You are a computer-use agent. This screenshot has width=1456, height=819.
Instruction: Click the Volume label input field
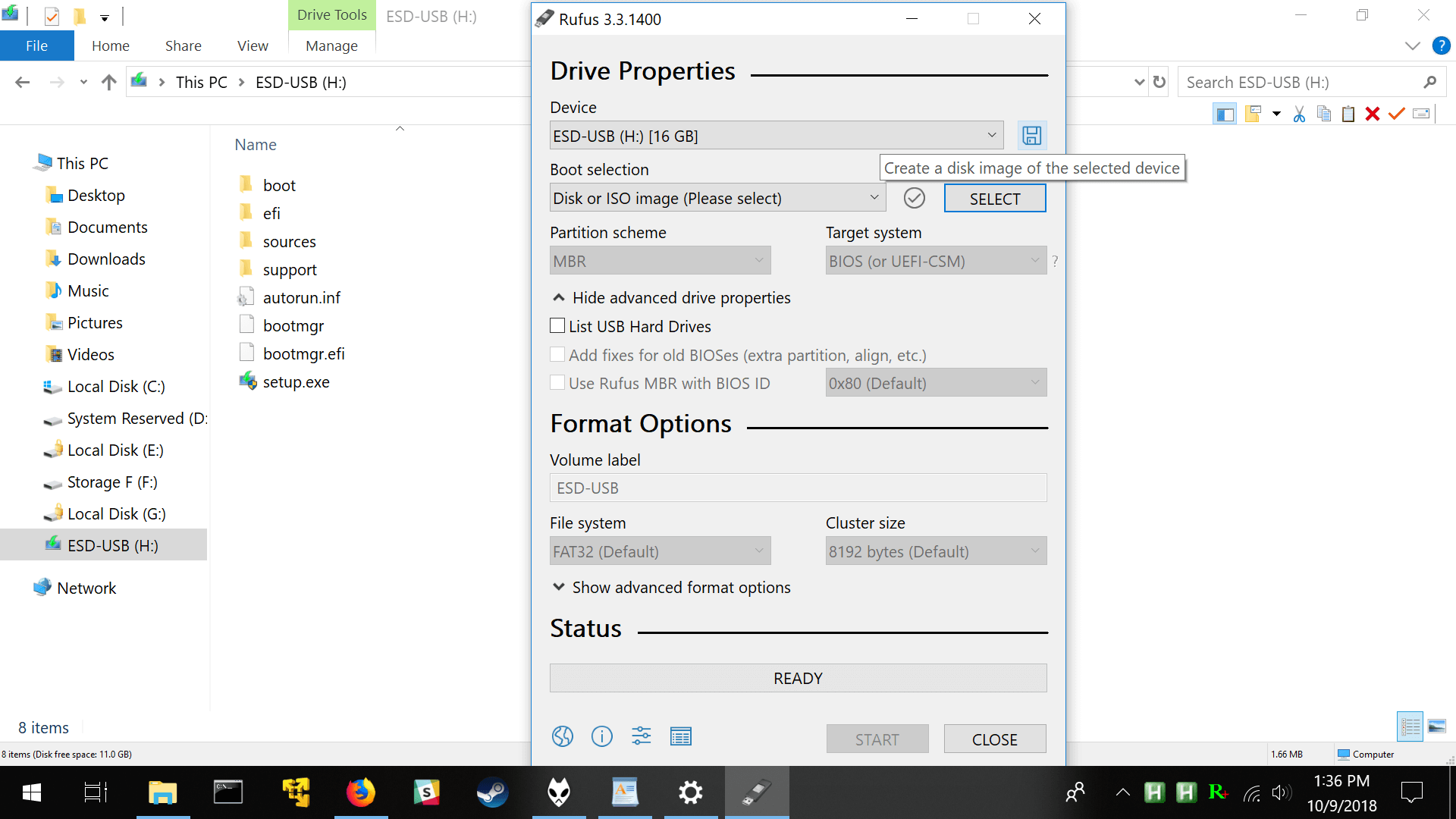(x=798, y=488)
